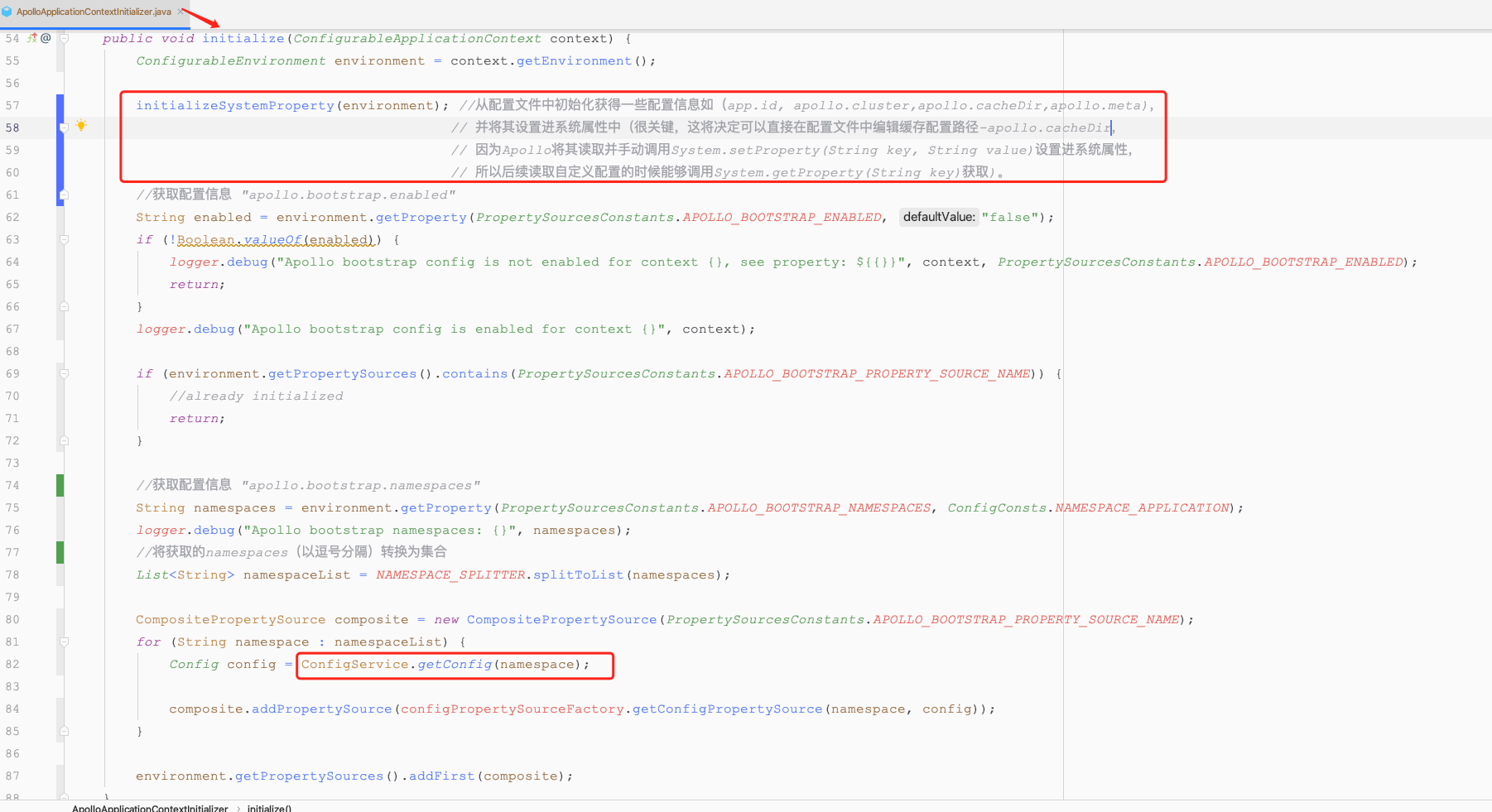Viewport: 1492px width, 812px height.
Task: Click addPropertySource call on line 84
Action: pos(322,709)
